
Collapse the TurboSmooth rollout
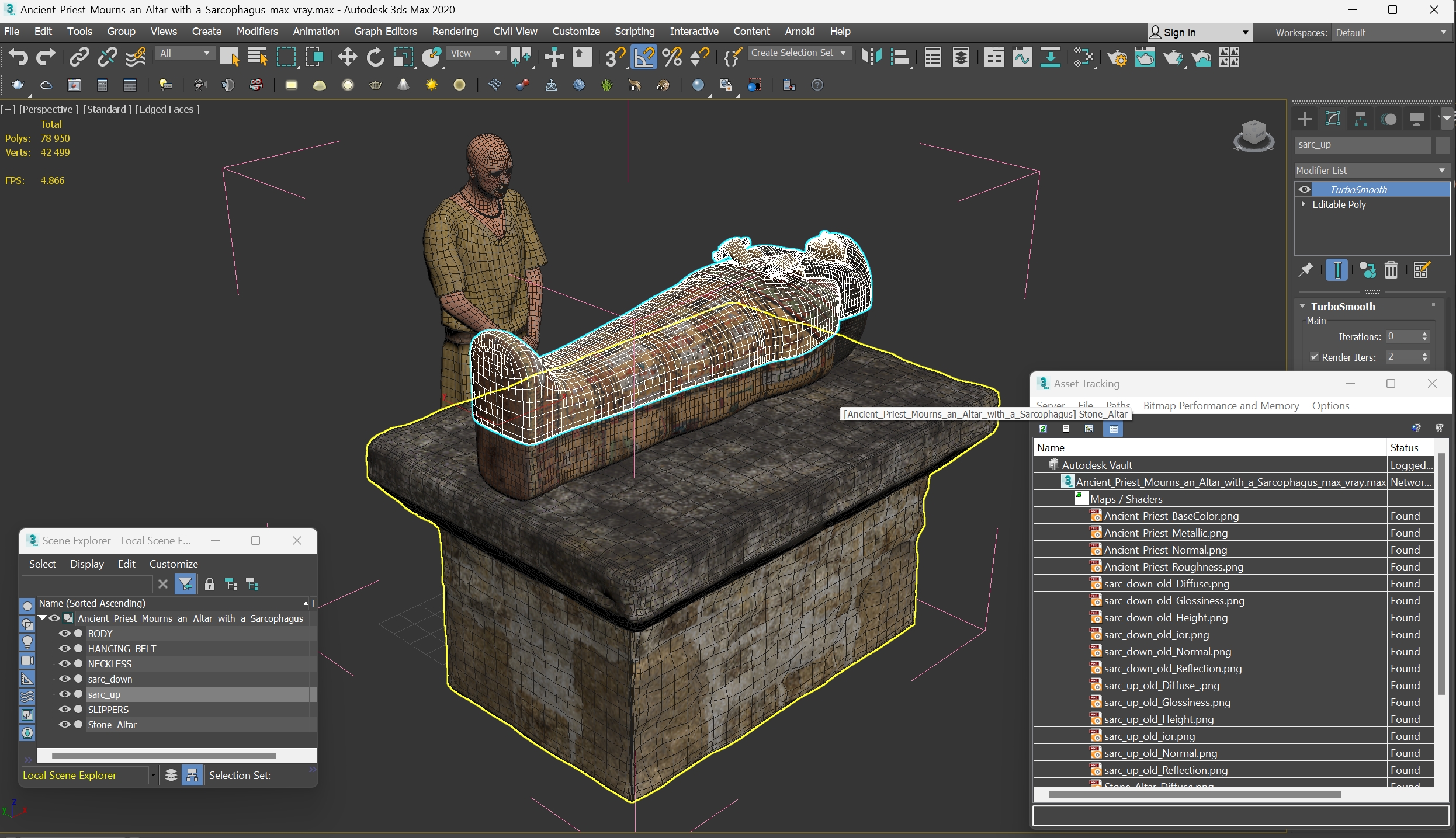[1302, 307]
